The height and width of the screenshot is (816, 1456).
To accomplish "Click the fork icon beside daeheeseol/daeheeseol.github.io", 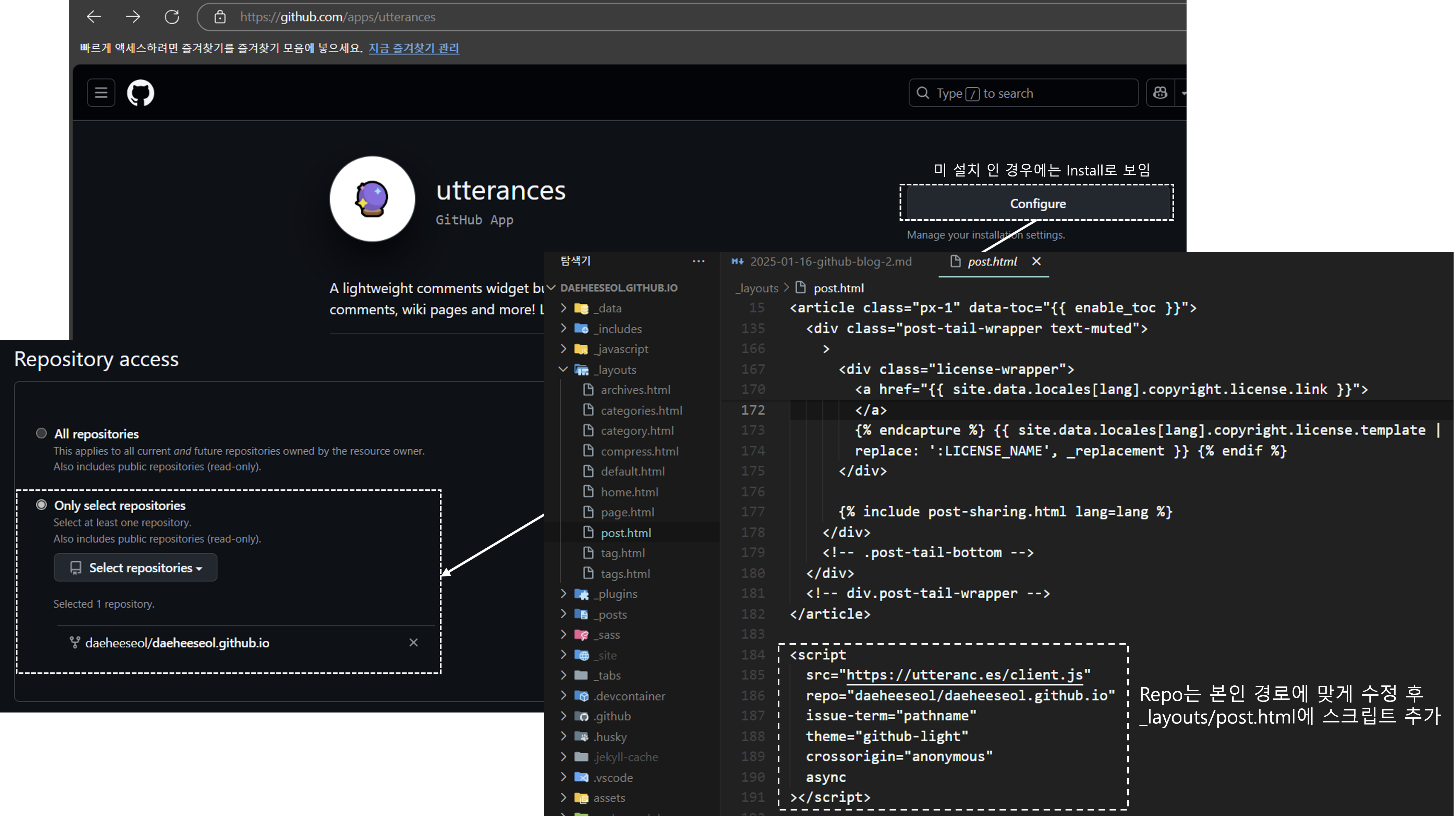I will [75, 643].
